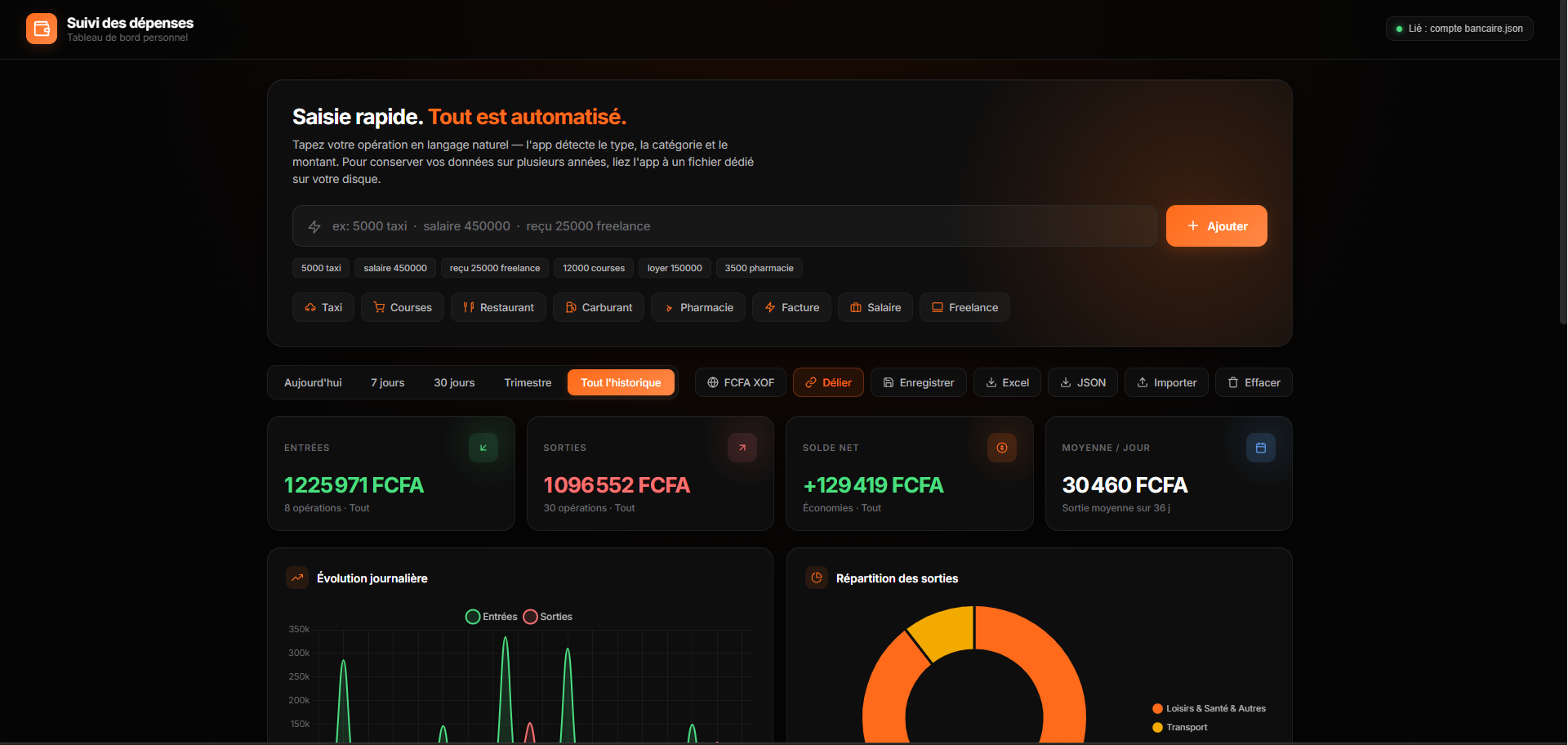Click the 'Suivi des dépenses' title

130,23
